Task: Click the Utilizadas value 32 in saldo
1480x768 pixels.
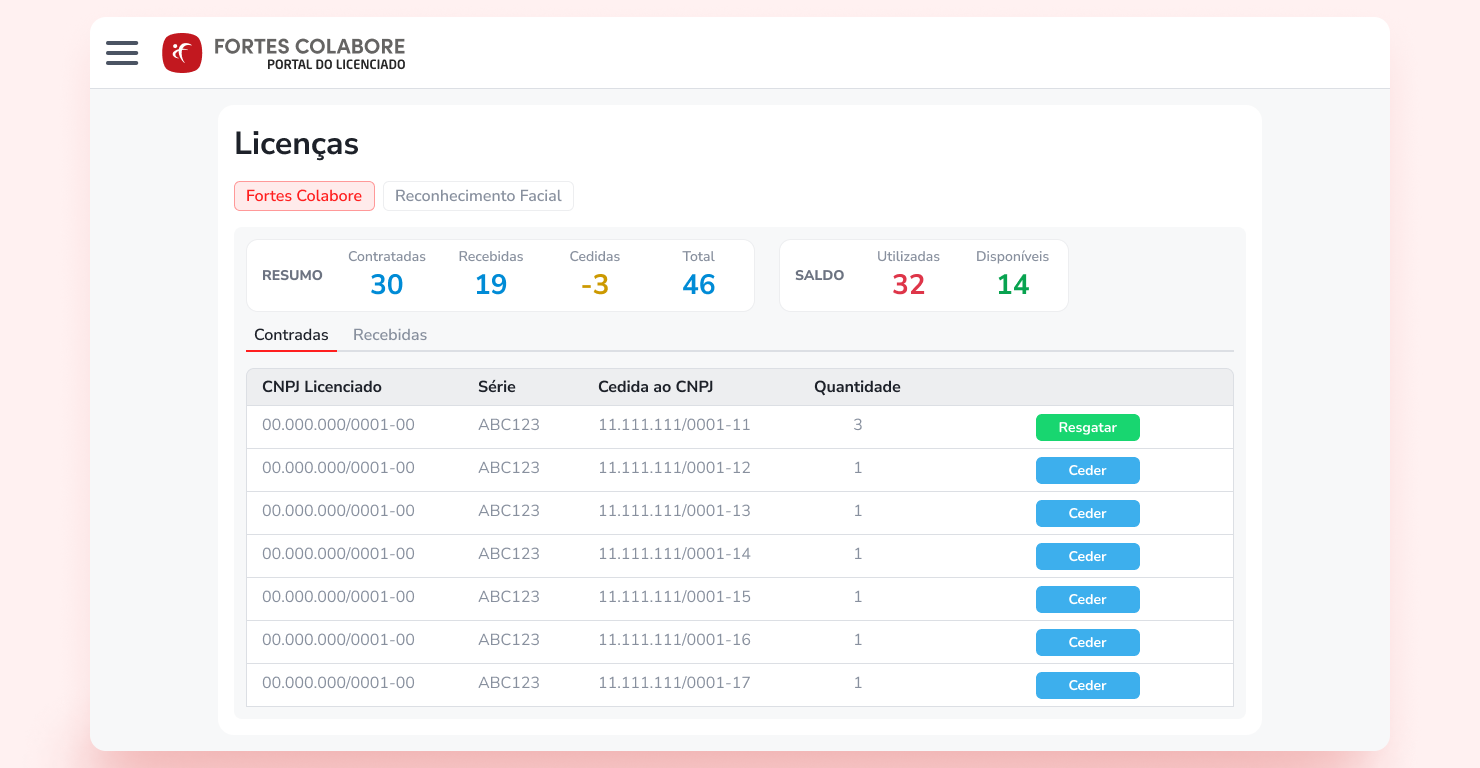Action: pyautogui.click(x=908, y=284)
